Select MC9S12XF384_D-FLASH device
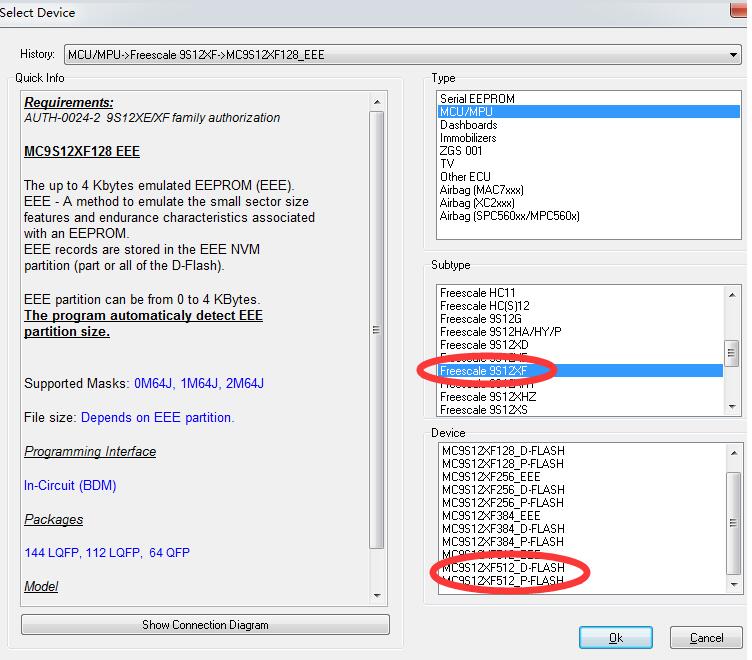 pos(582,529)
